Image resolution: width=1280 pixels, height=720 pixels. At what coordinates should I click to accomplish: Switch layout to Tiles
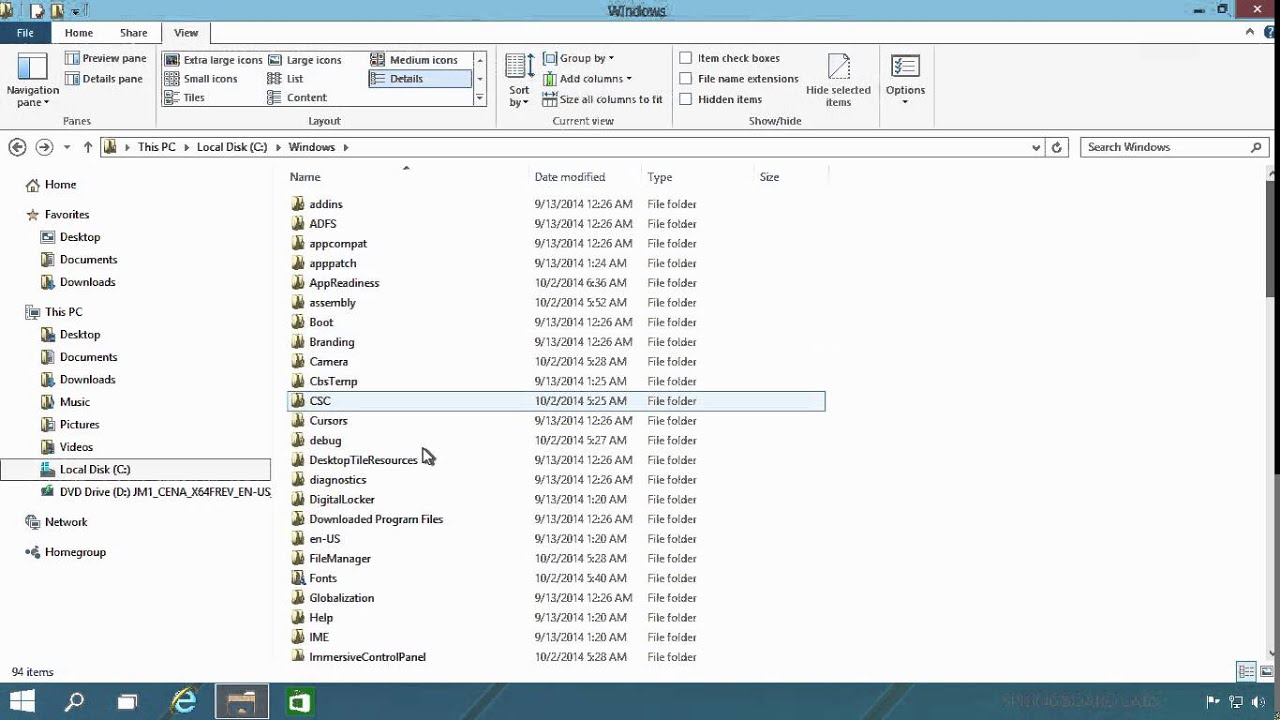pos(186,98)
